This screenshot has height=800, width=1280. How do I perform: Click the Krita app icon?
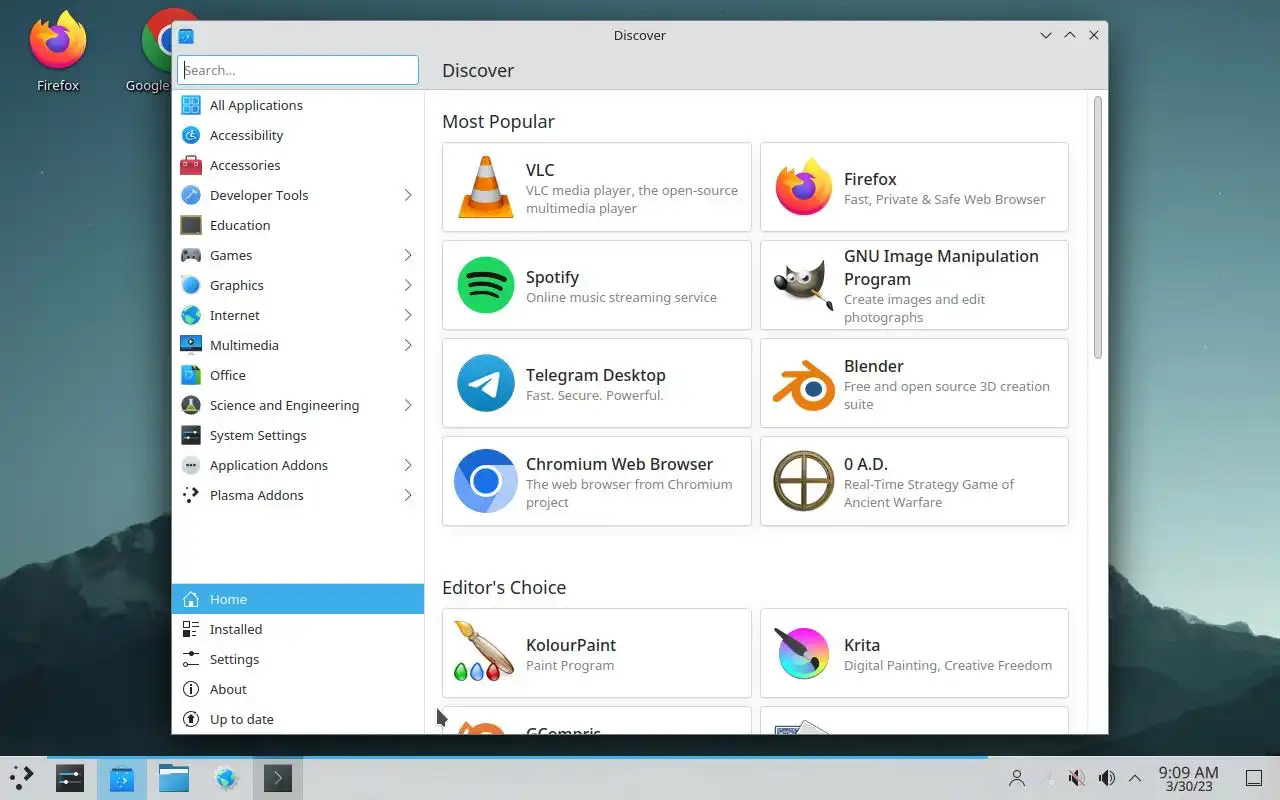(803, 653)
